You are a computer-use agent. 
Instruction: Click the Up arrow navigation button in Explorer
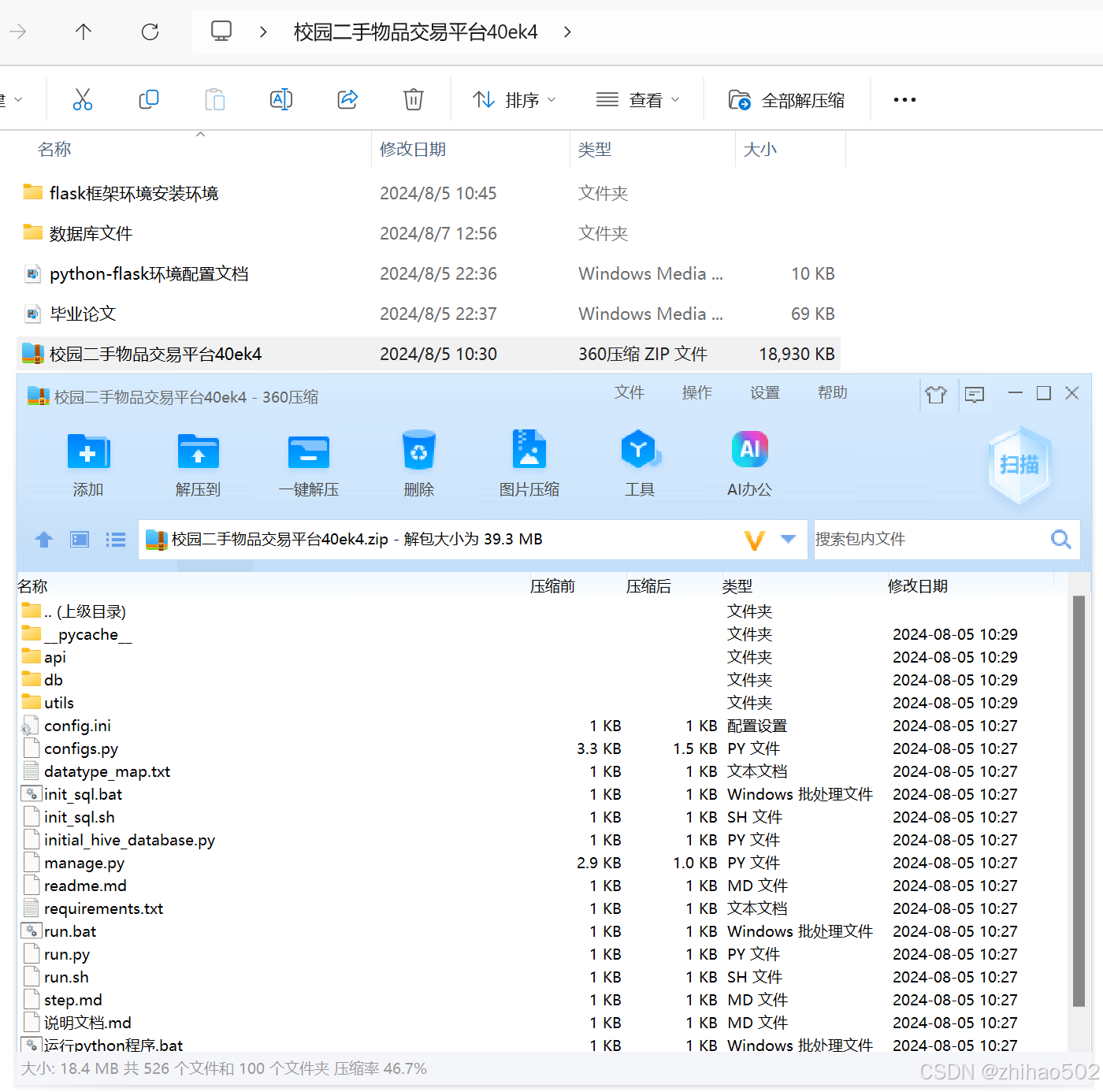tap(84, 32)
